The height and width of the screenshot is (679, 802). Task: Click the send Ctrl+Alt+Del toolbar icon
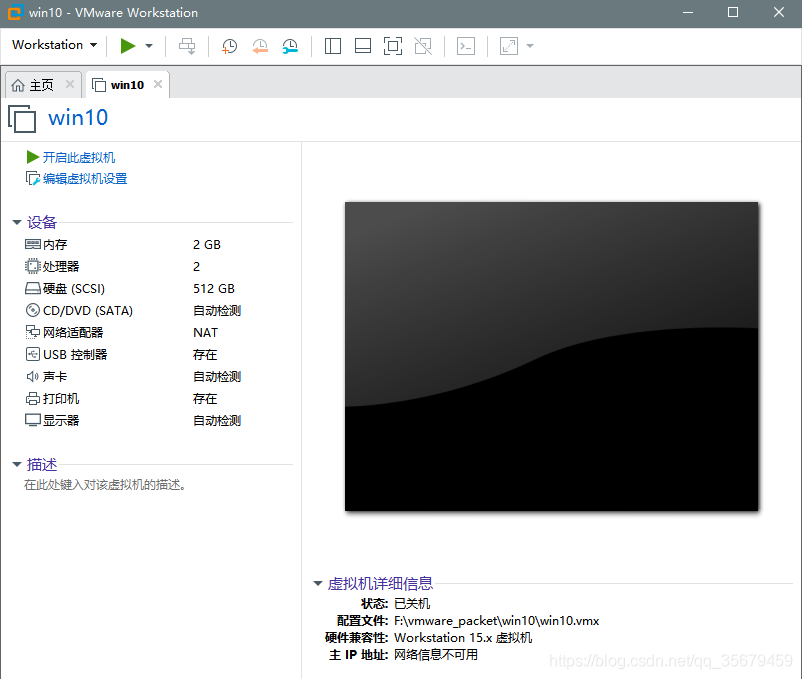pyautogui.click(x=187, y=46)
